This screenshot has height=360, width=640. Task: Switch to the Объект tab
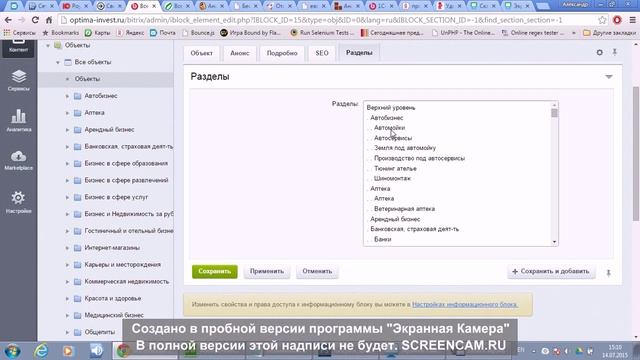click(x=201, y=53)
